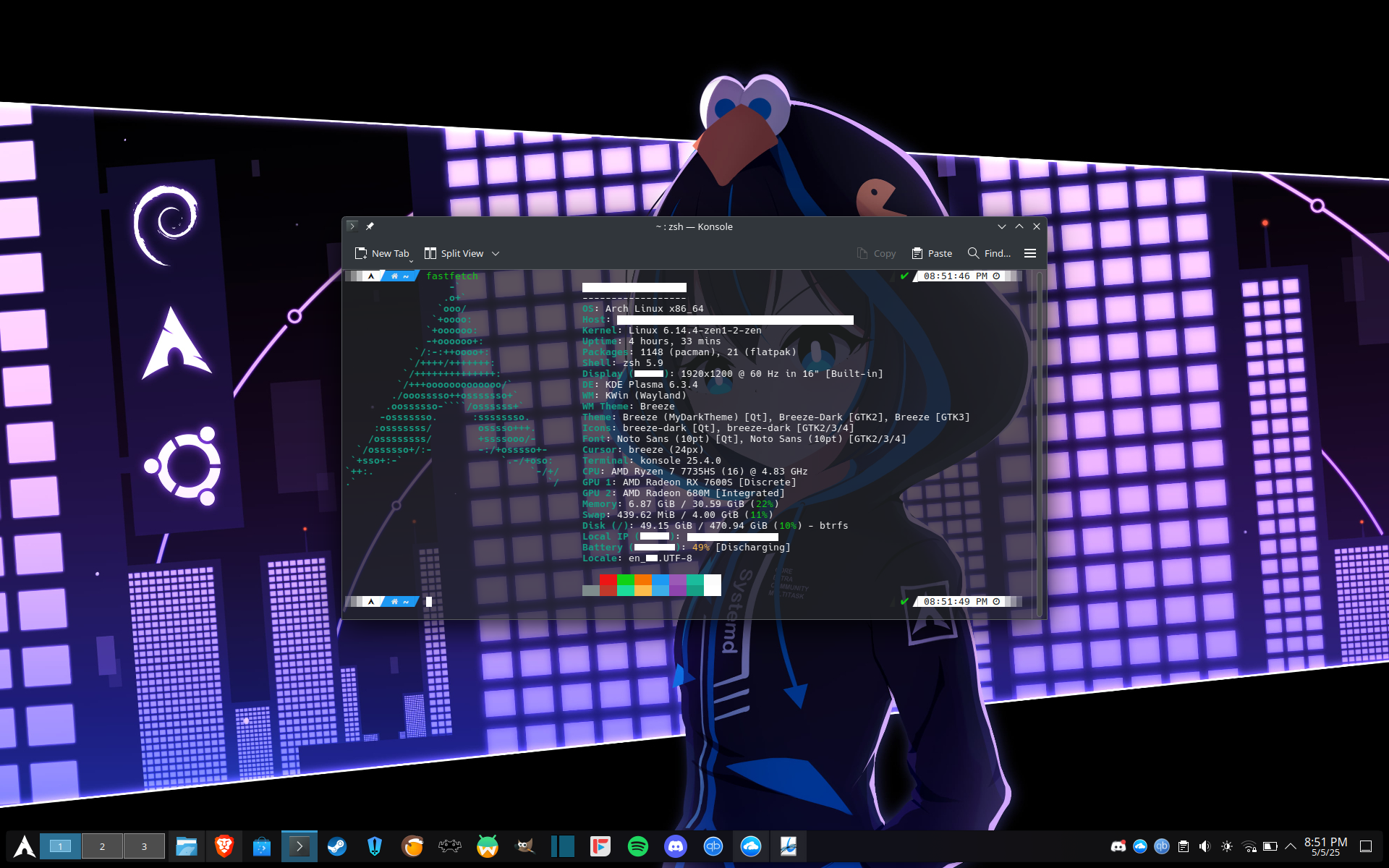Open the clipboard tray icon
The width and height of the screenshot is (1389, 868).
click(1184, 846)
